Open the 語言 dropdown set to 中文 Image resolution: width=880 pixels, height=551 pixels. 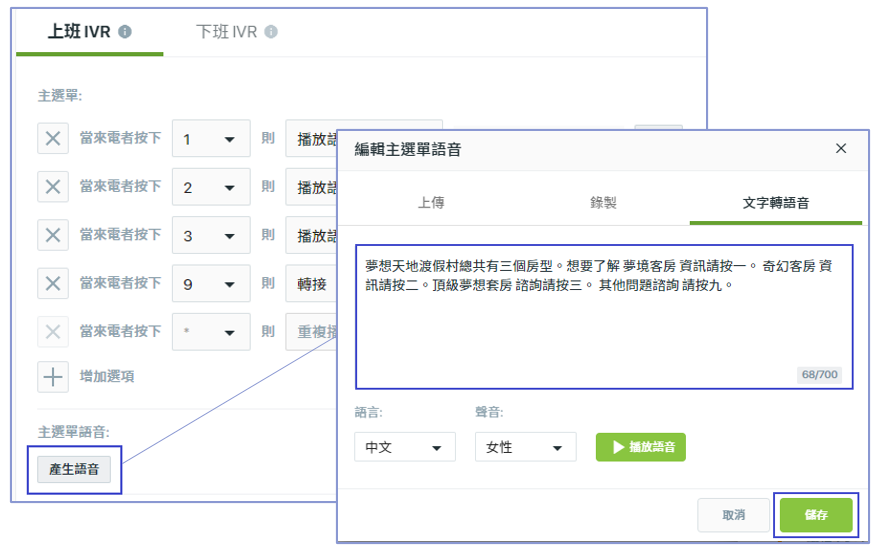point(405,447)
